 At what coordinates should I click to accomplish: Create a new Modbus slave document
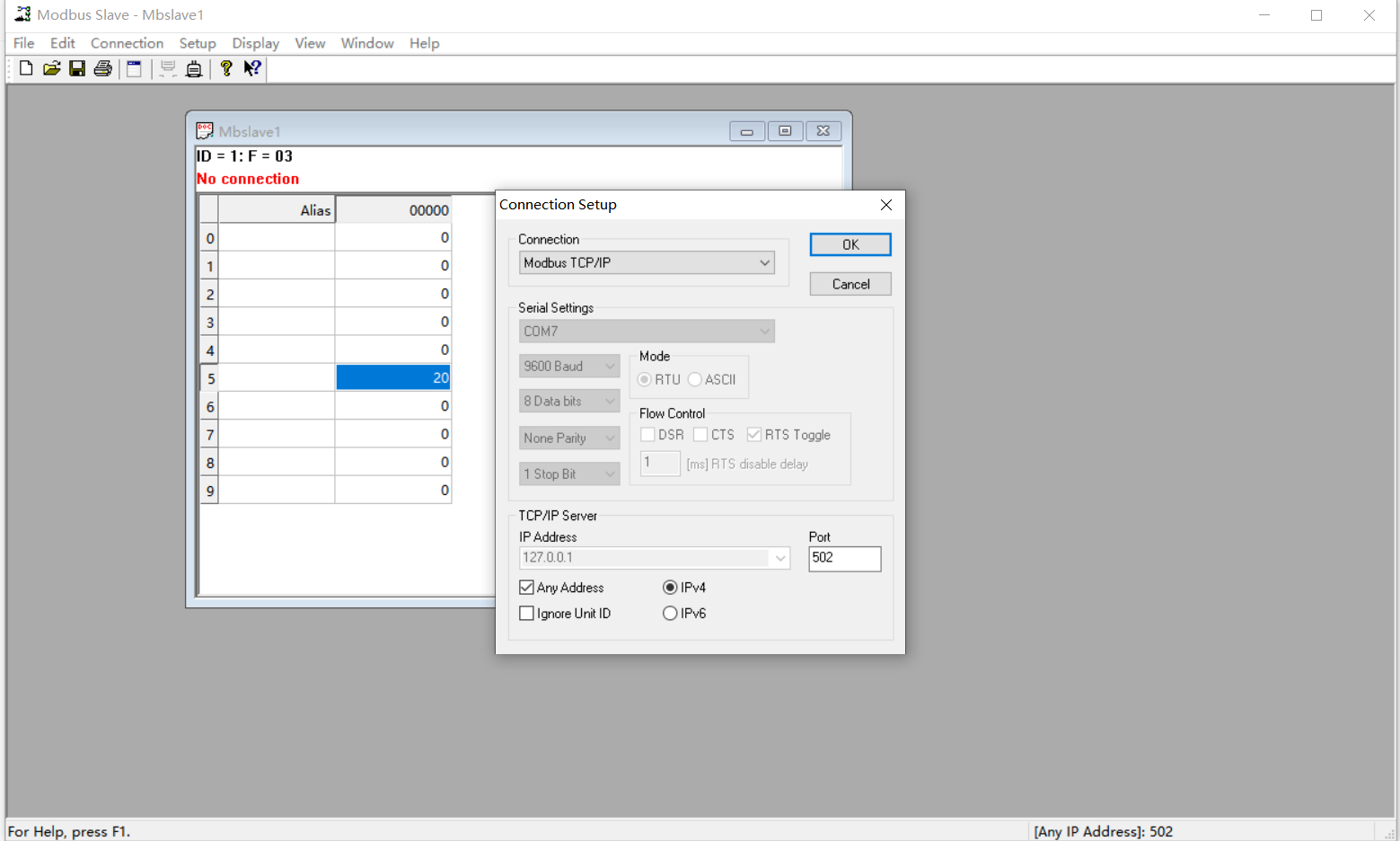point(25,68)
